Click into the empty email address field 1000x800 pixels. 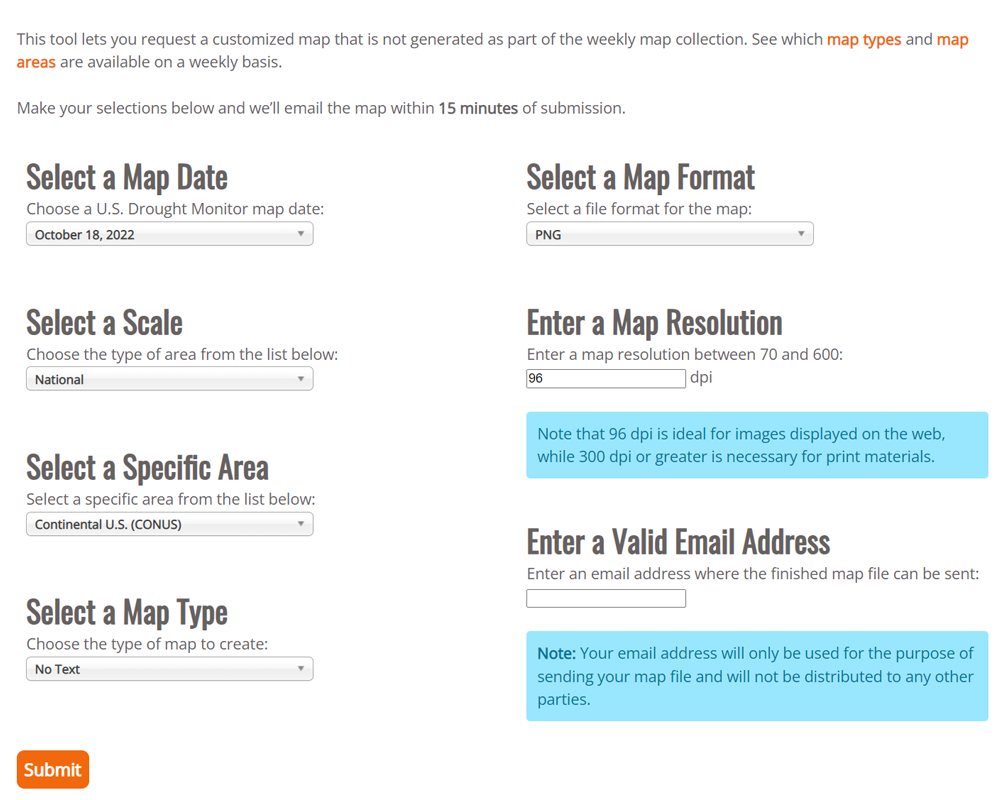605,598
